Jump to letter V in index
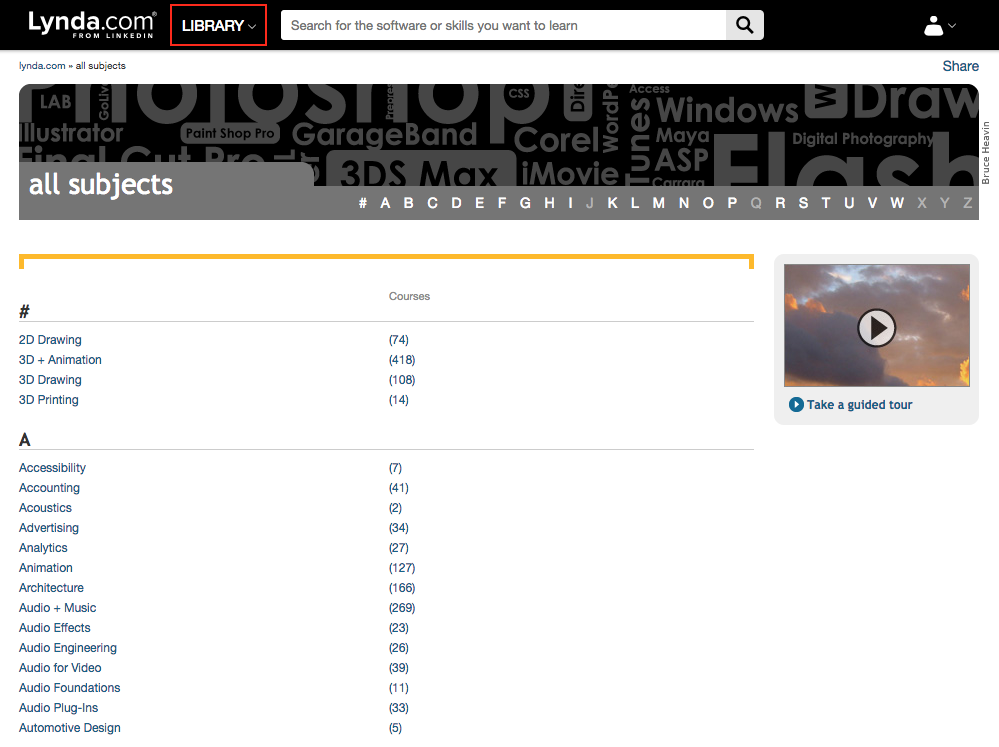Screen dimensions: 999x747 pyautogui.click(x=872, y=203)
